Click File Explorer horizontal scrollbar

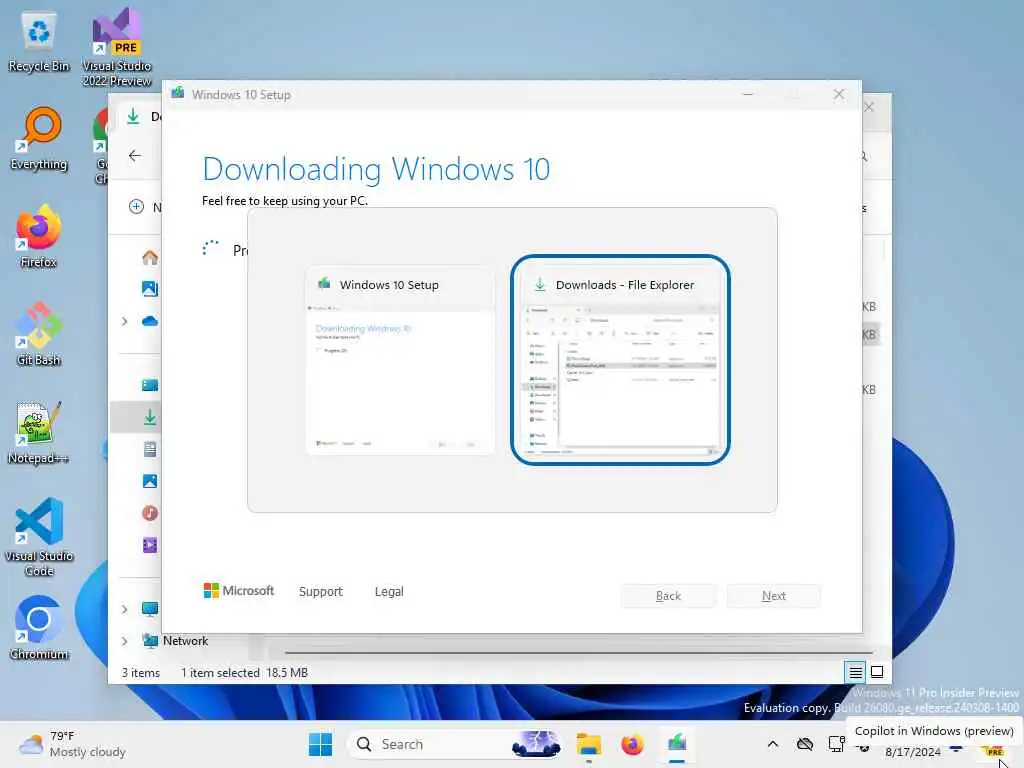(x=579, y=652)
